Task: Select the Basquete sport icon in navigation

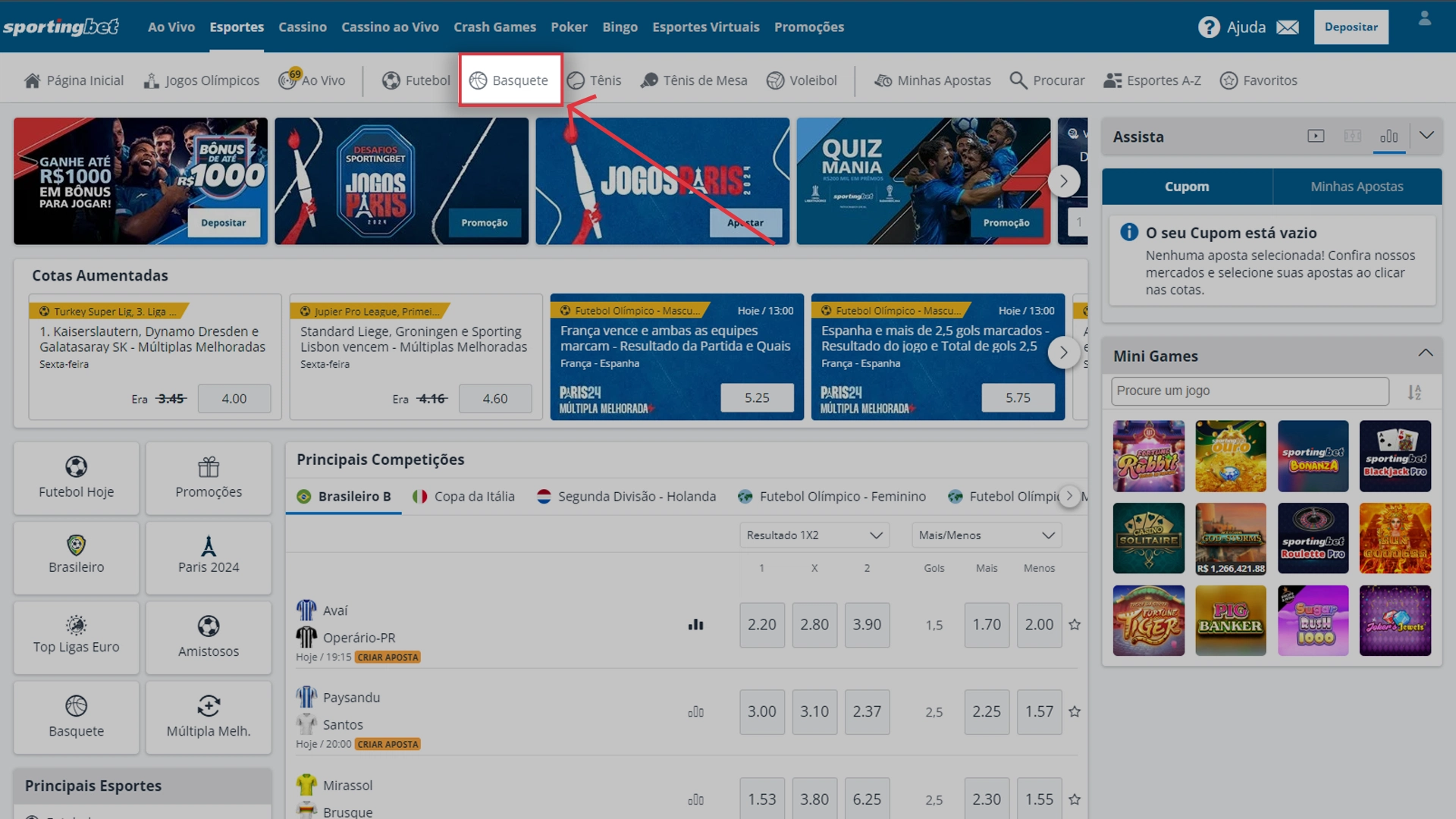Action: pos(479,80)
